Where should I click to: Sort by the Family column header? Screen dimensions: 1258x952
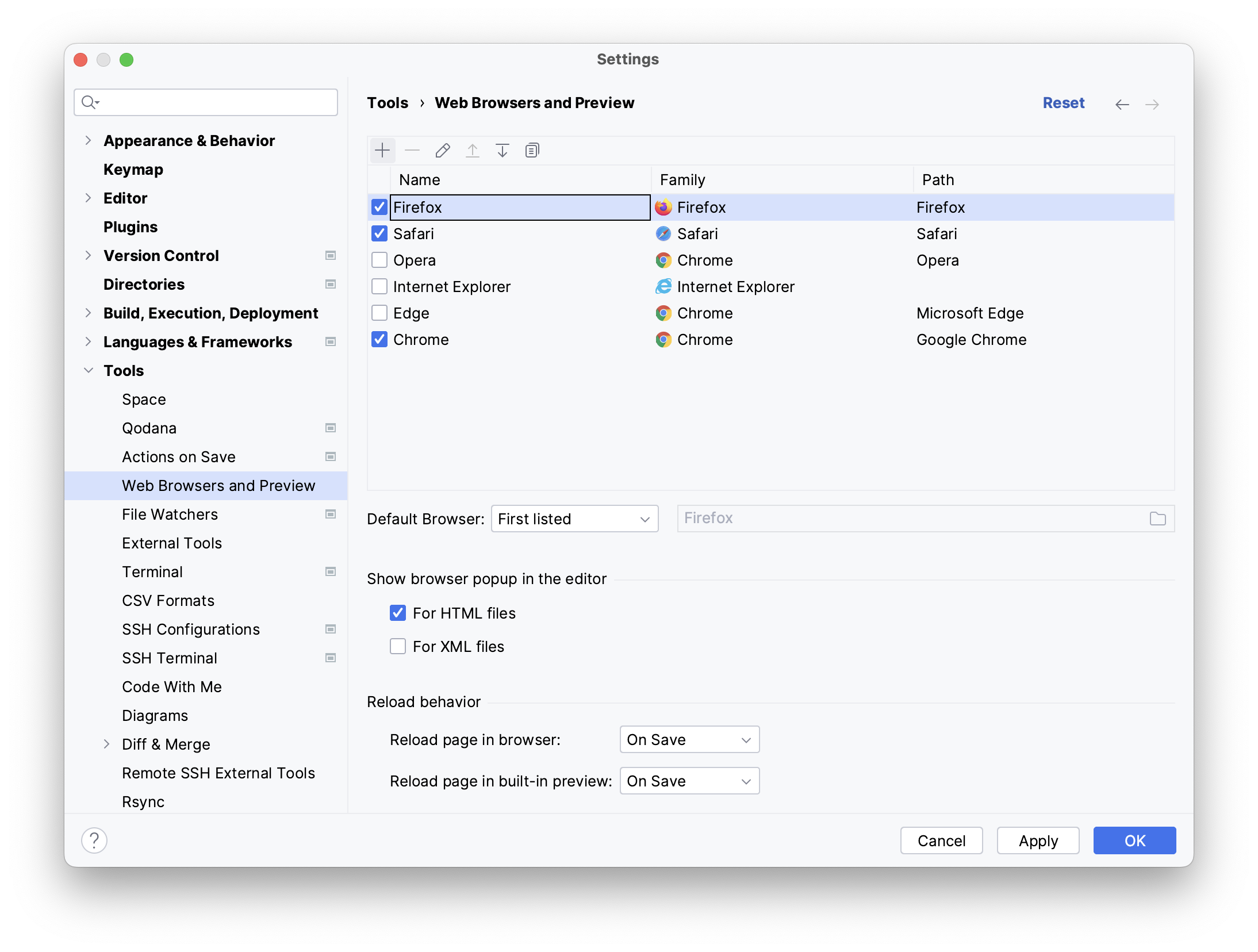point(782,180)
